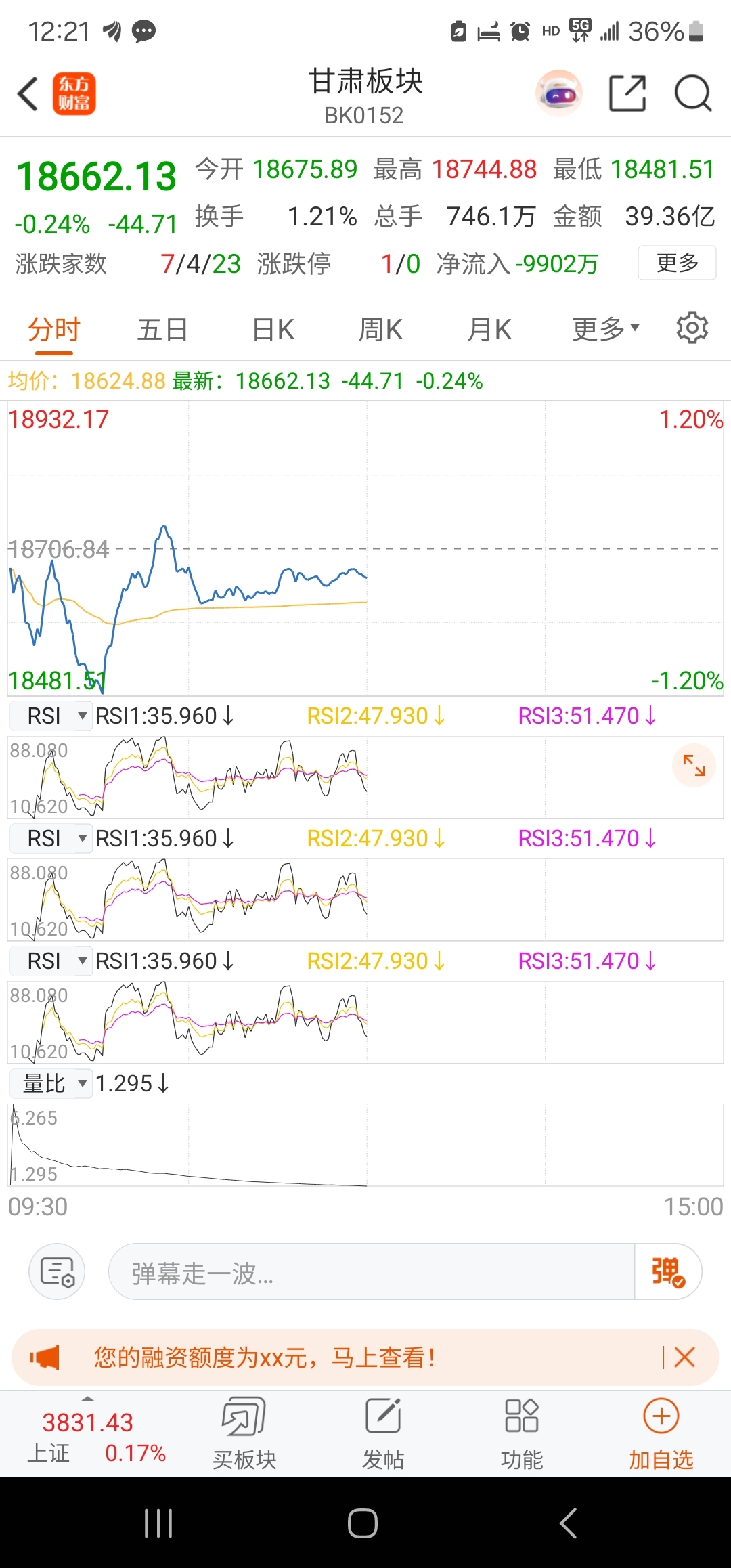Expand the RSI chart fullscreen icon

point(694,765)
